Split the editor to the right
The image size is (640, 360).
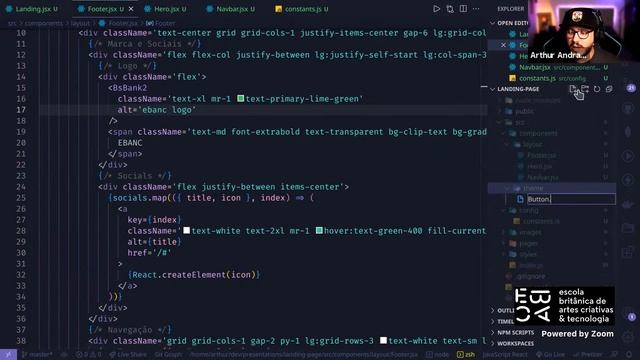pyautogui.click(x=463, y=9)
